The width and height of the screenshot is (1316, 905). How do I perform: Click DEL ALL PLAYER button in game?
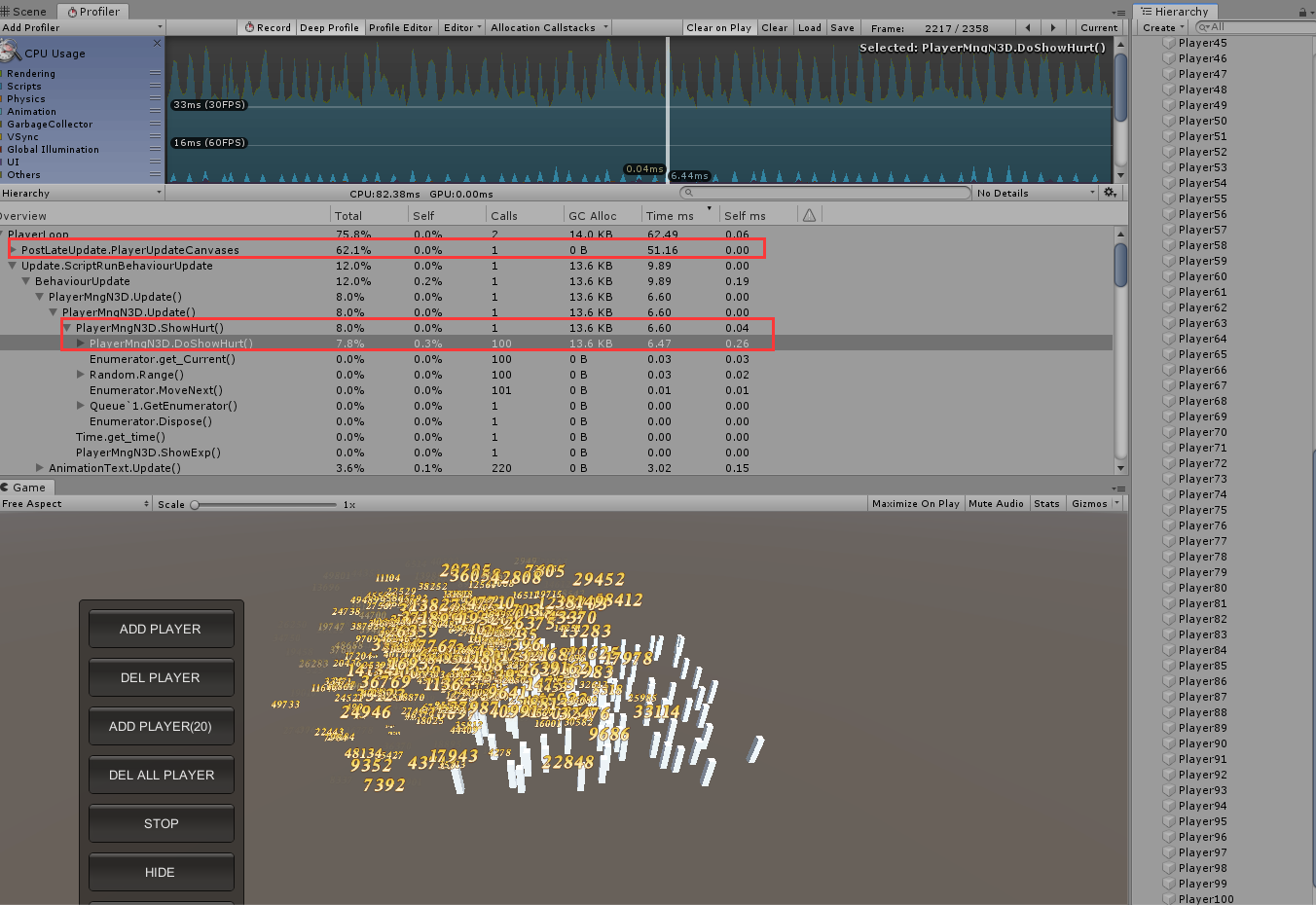pos(161,775)
